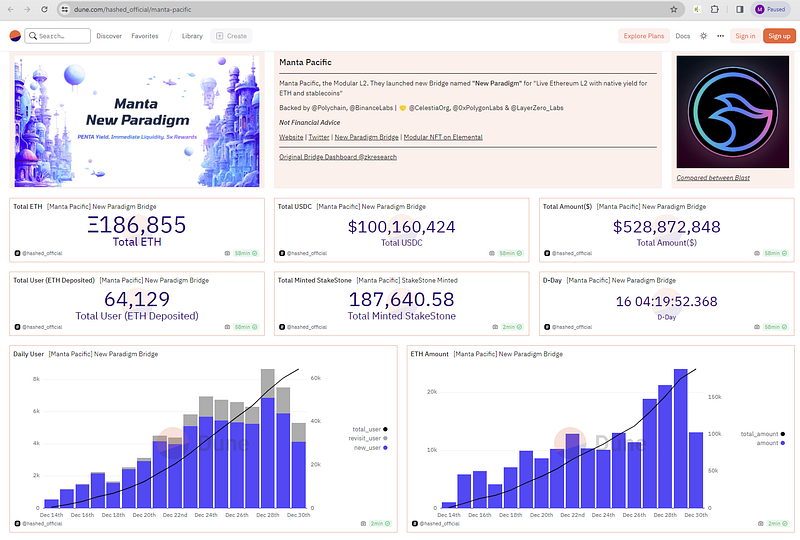Click the camera icon on Total USDC card
The width and height of the screenshot is (800, 540).
click(492, 253)
